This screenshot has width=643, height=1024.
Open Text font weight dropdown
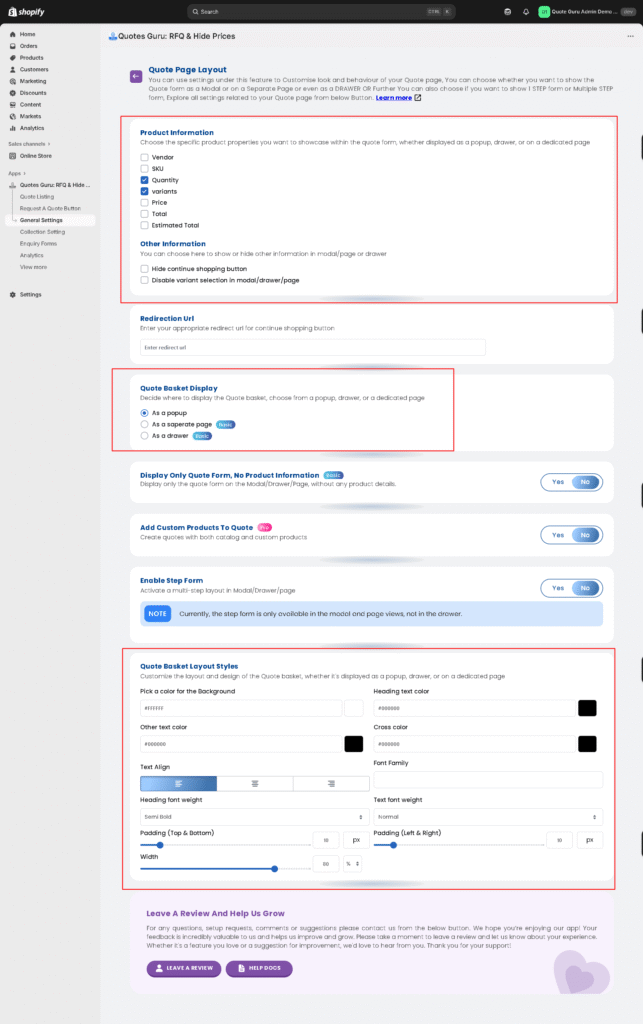(x=487, y=817)
